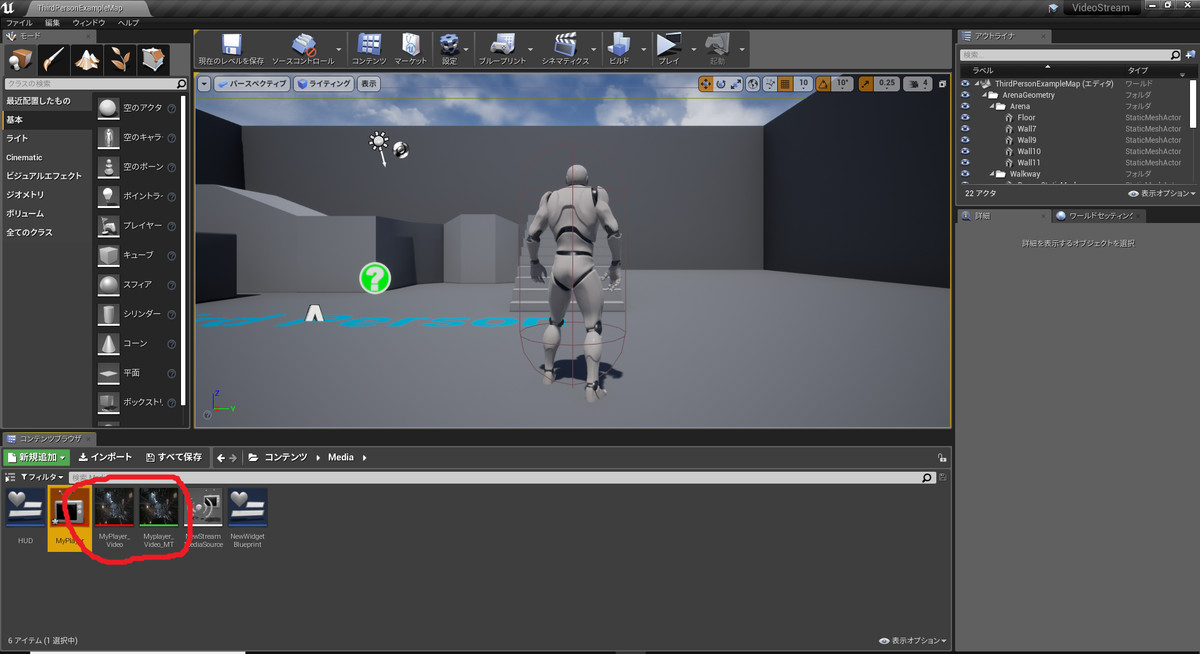
Task: Open viewport options arrow menu
Action: 205,84
